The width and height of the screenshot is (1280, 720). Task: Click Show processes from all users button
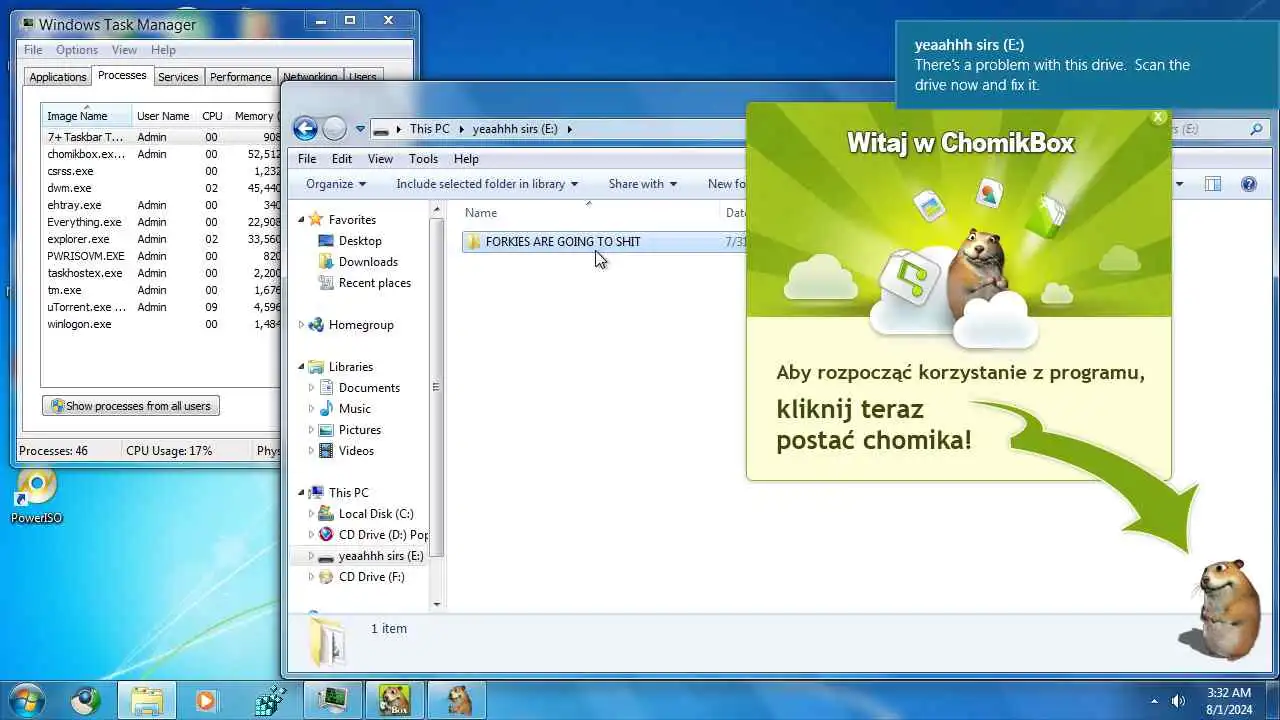[131, 406]
